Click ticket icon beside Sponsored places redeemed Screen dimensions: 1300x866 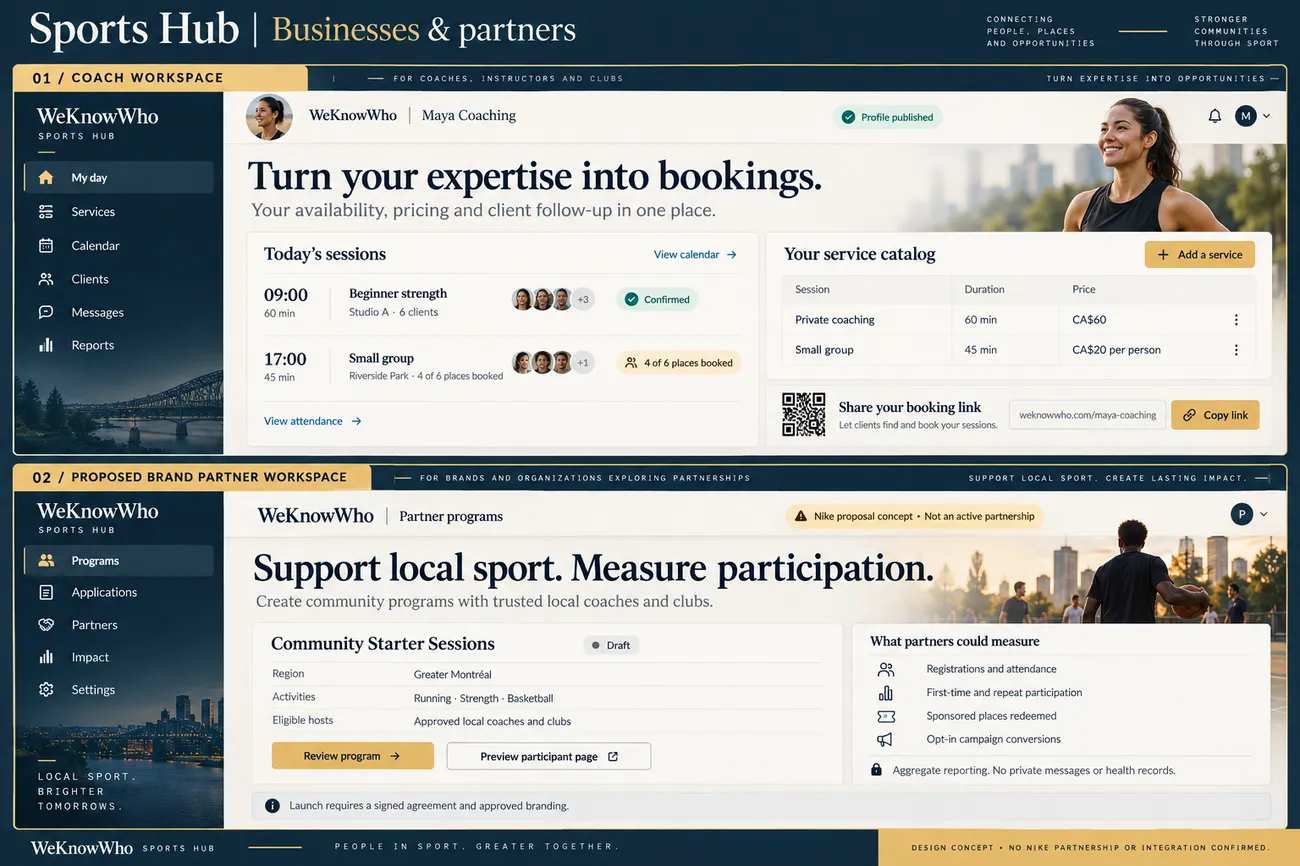(885, 716)
